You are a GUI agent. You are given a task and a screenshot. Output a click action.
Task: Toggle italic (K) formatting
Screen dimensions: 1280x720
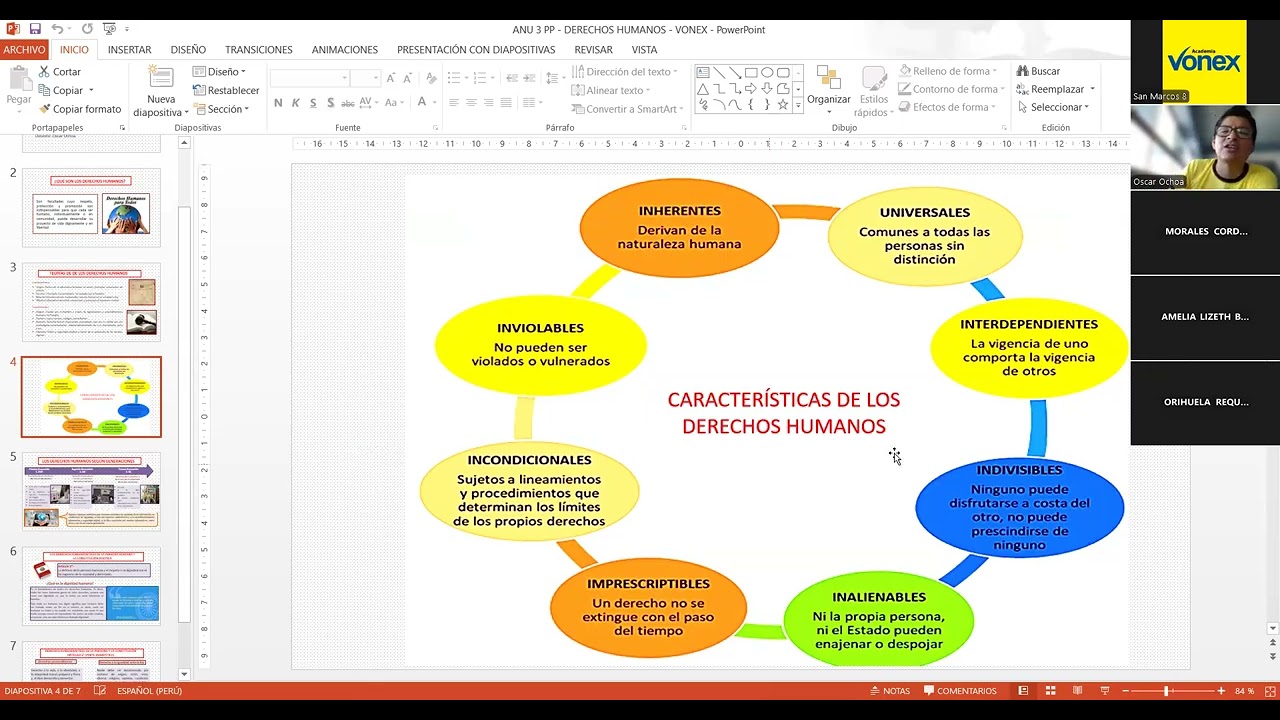295,102
